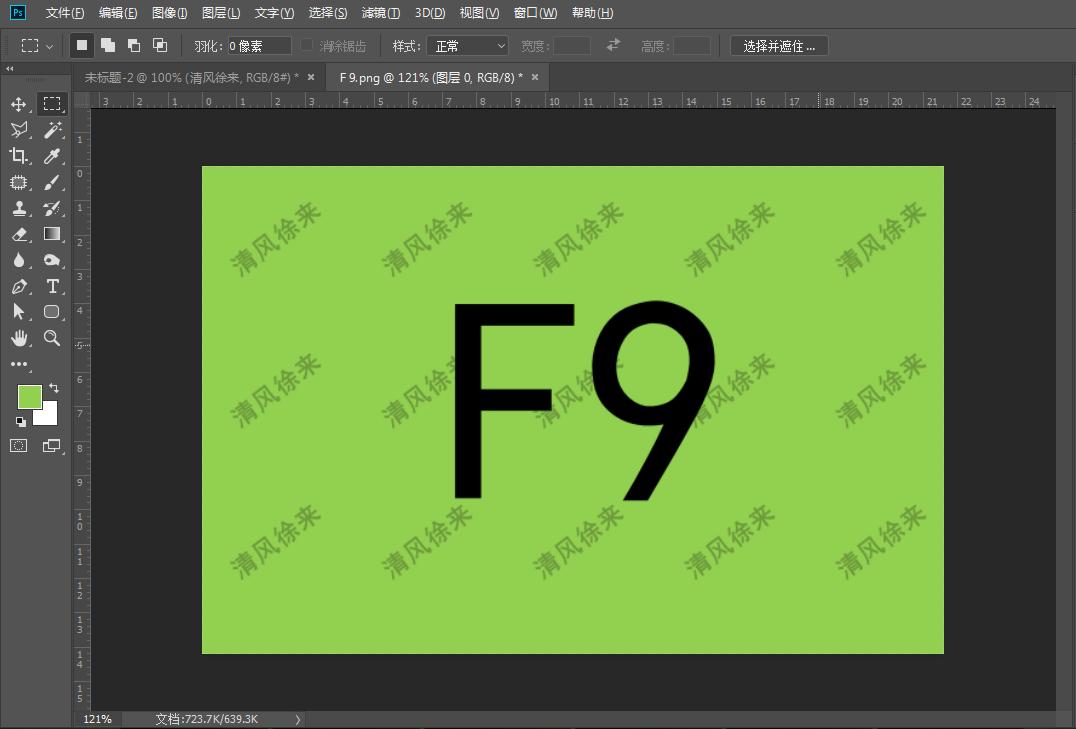
Task: Select the Polygonal Lasso tool
Action: tap(19, 130)
